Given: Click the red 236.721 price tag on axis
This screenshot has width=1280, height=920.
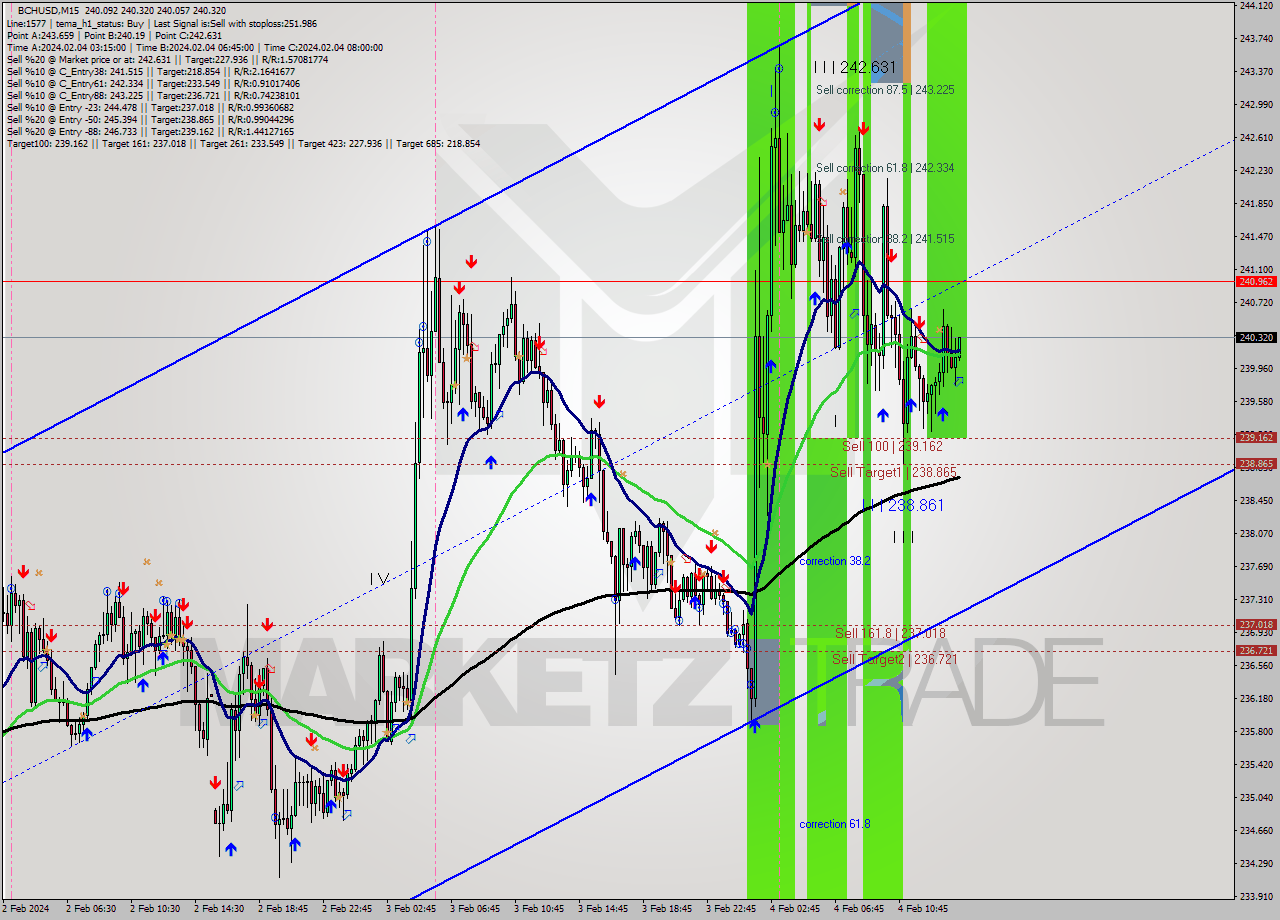Looking at the screenshot, I should (1256, 650).
